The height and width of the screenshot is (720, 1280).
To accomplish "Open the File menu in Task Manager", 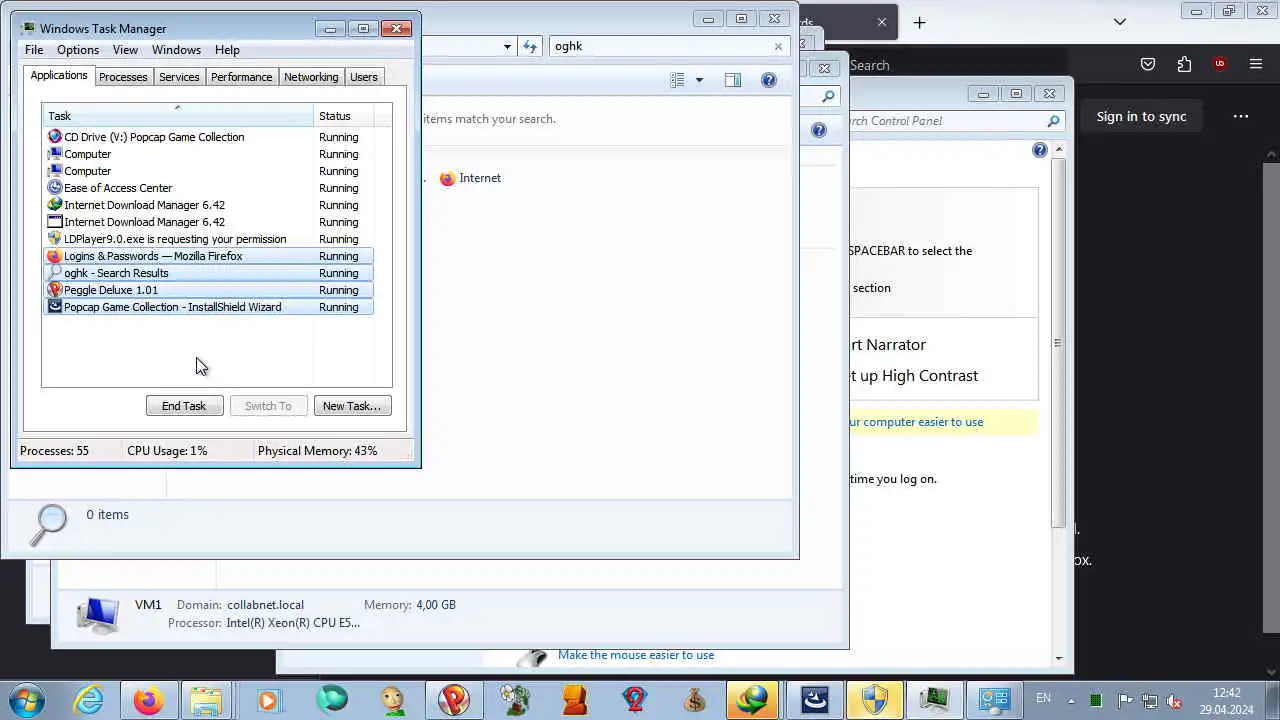I will pos(34,50).
